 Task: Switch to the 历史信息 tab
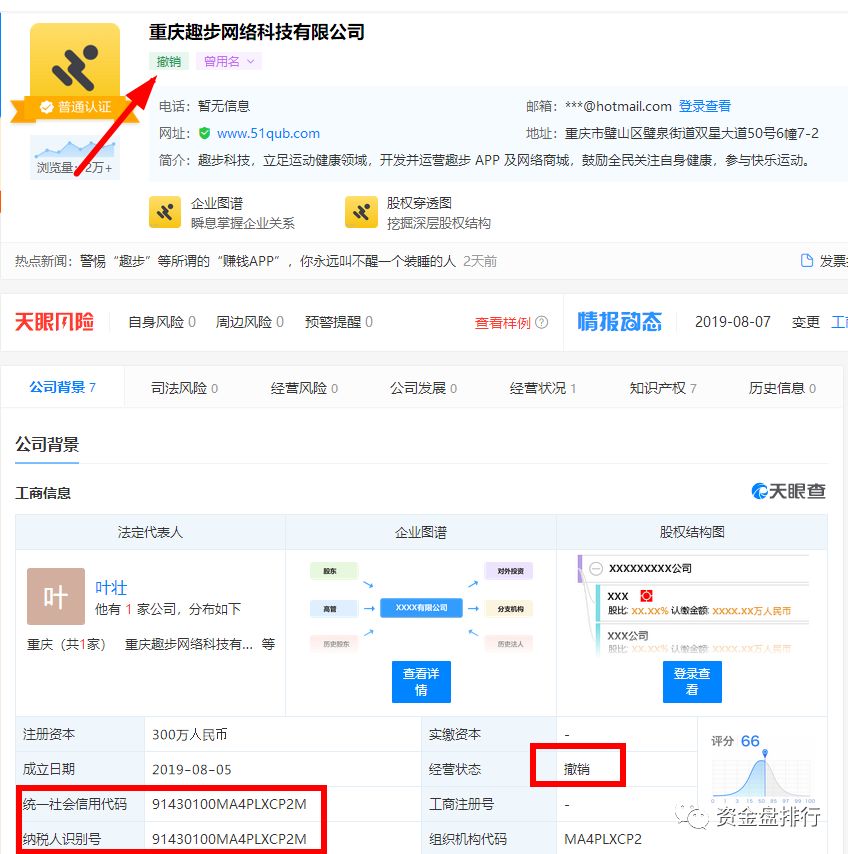click(782, 388)
